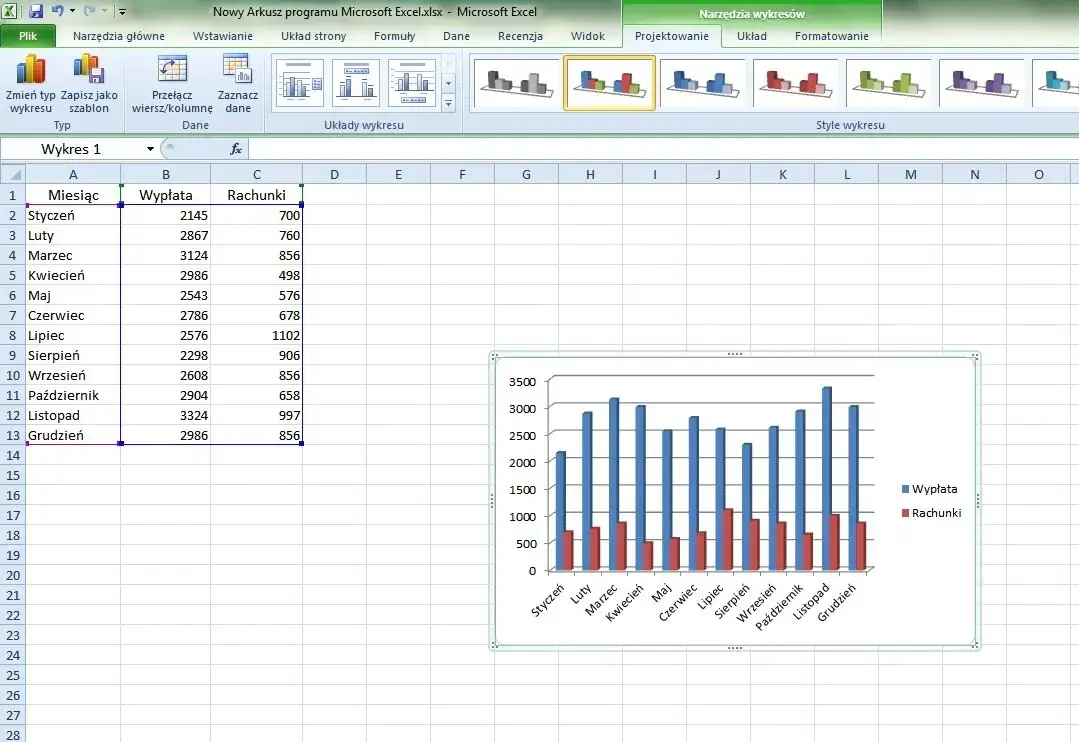Open Customize Quick Access Toolbar dropdown
The image size is (1079, 742).
[122, 12]
